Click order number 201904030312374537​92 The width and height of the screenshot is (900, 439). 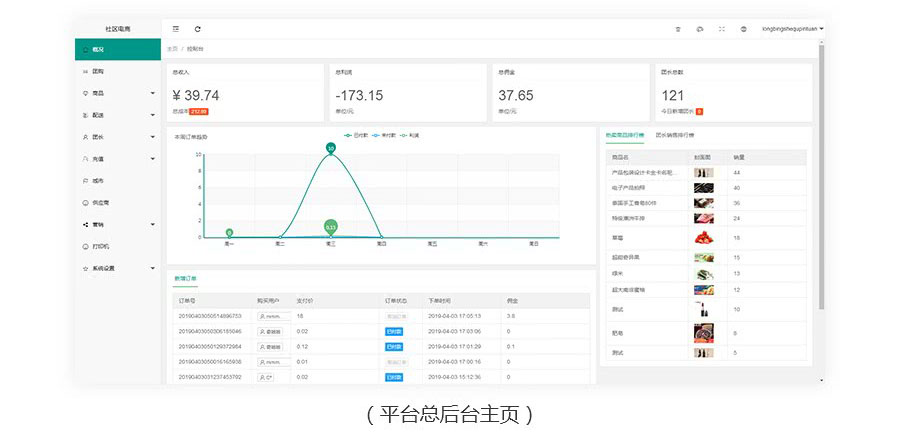click(210, 378)
